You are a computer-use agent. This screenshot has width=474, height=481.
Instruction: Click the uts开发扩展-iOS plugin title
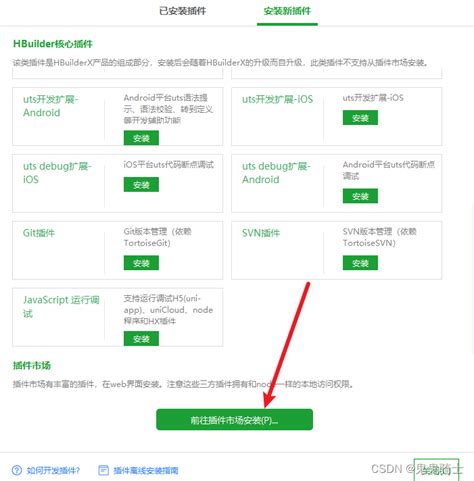click(x=277, y=99)
